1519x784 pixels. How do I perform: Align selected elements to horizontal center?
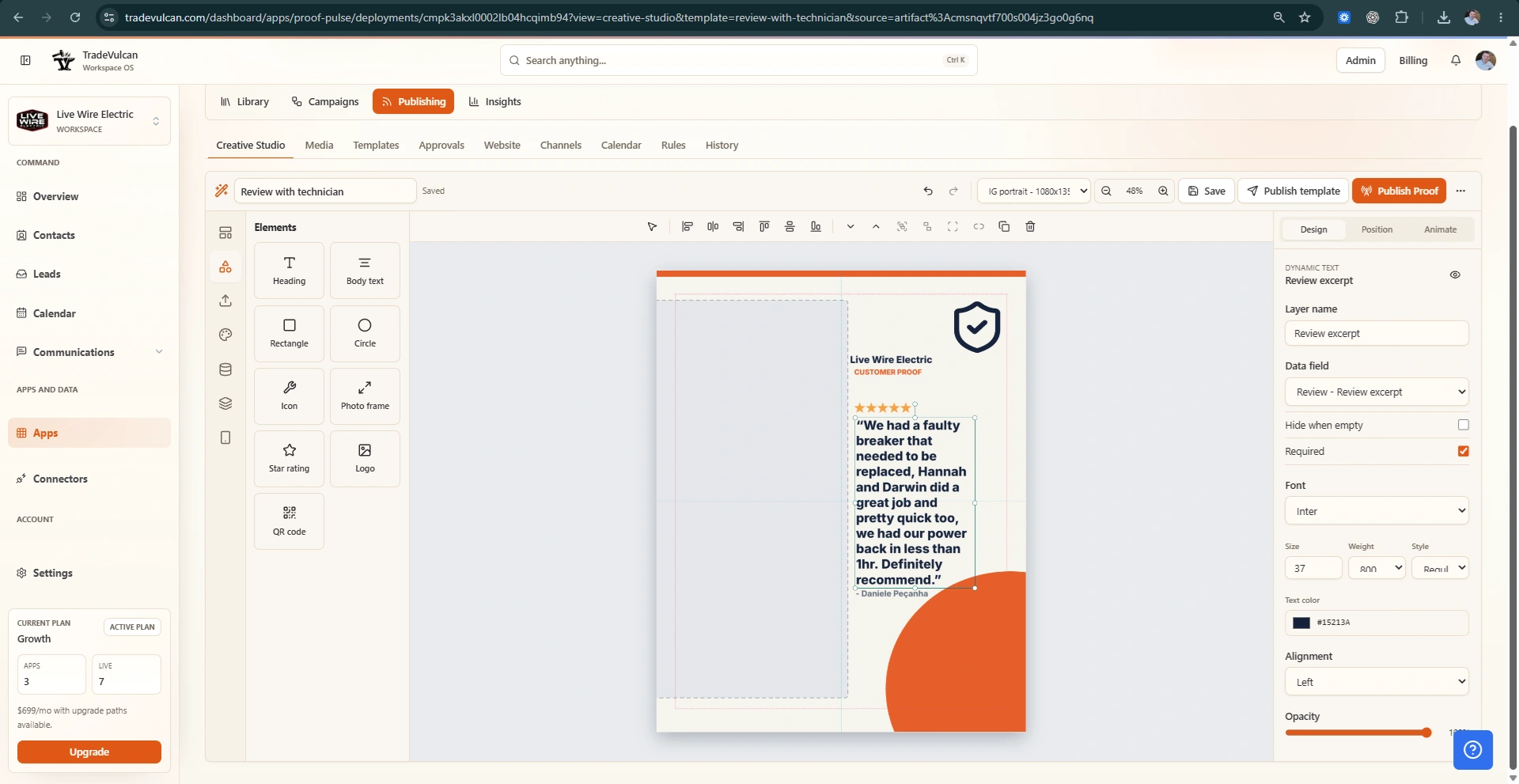pos(713,227)
